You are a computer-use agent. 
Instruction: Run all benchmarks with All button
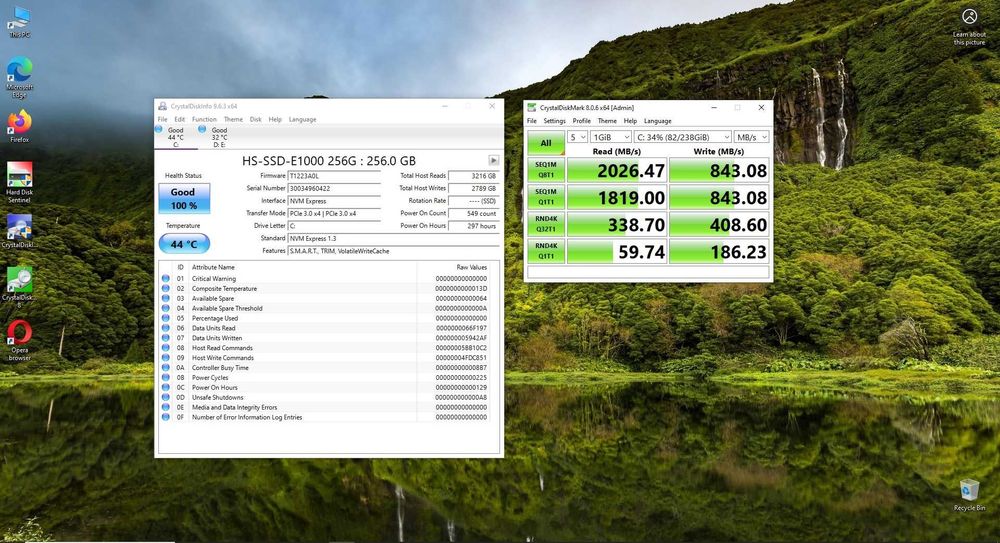[546, 143]
